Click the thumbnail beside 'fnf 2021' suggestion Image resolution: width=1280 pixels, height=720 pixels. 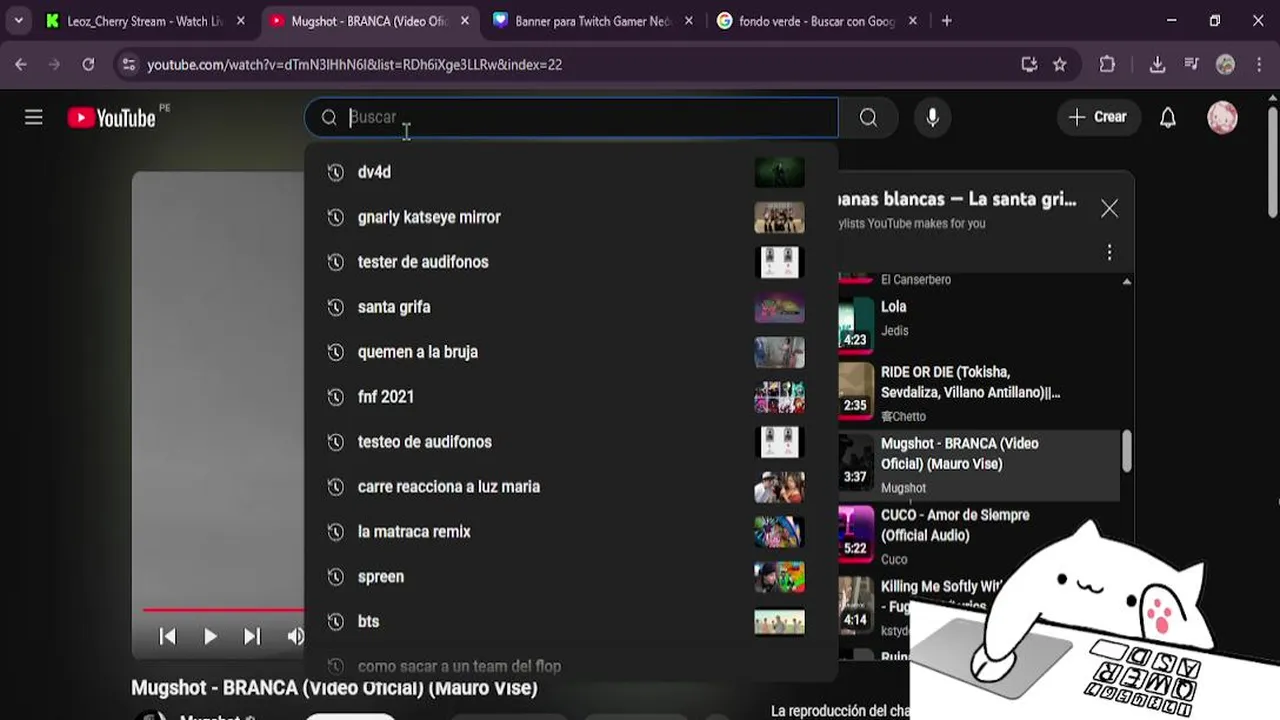[779, 397]
